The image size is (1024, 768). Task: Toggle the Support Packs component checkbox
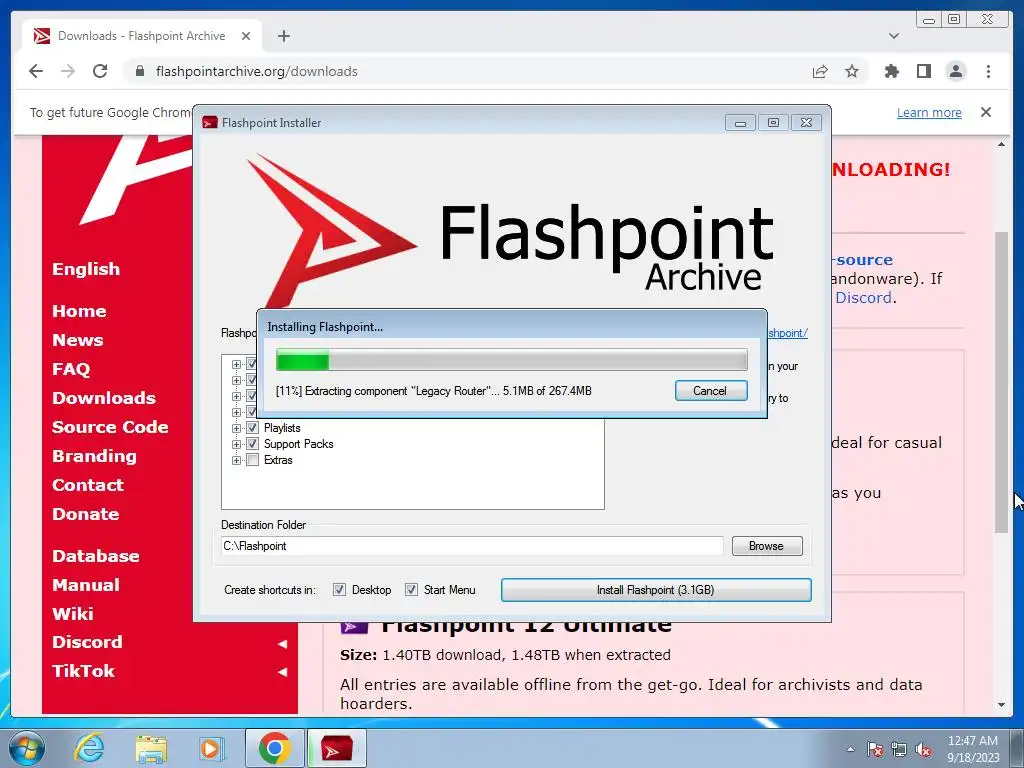[x=252, y=444]
